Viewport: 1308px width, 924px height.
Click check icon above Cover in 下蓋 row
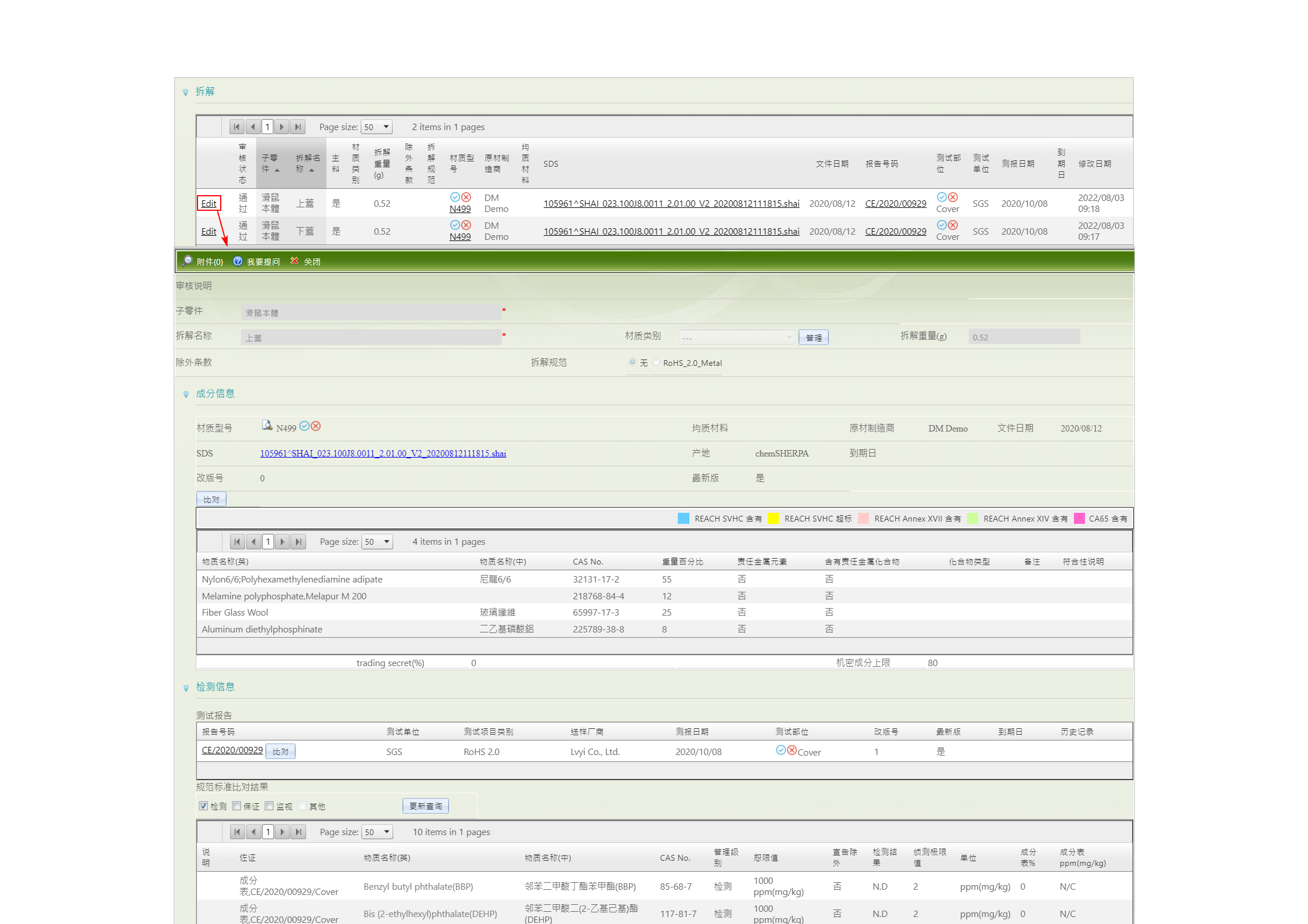(x=942, y=225)
